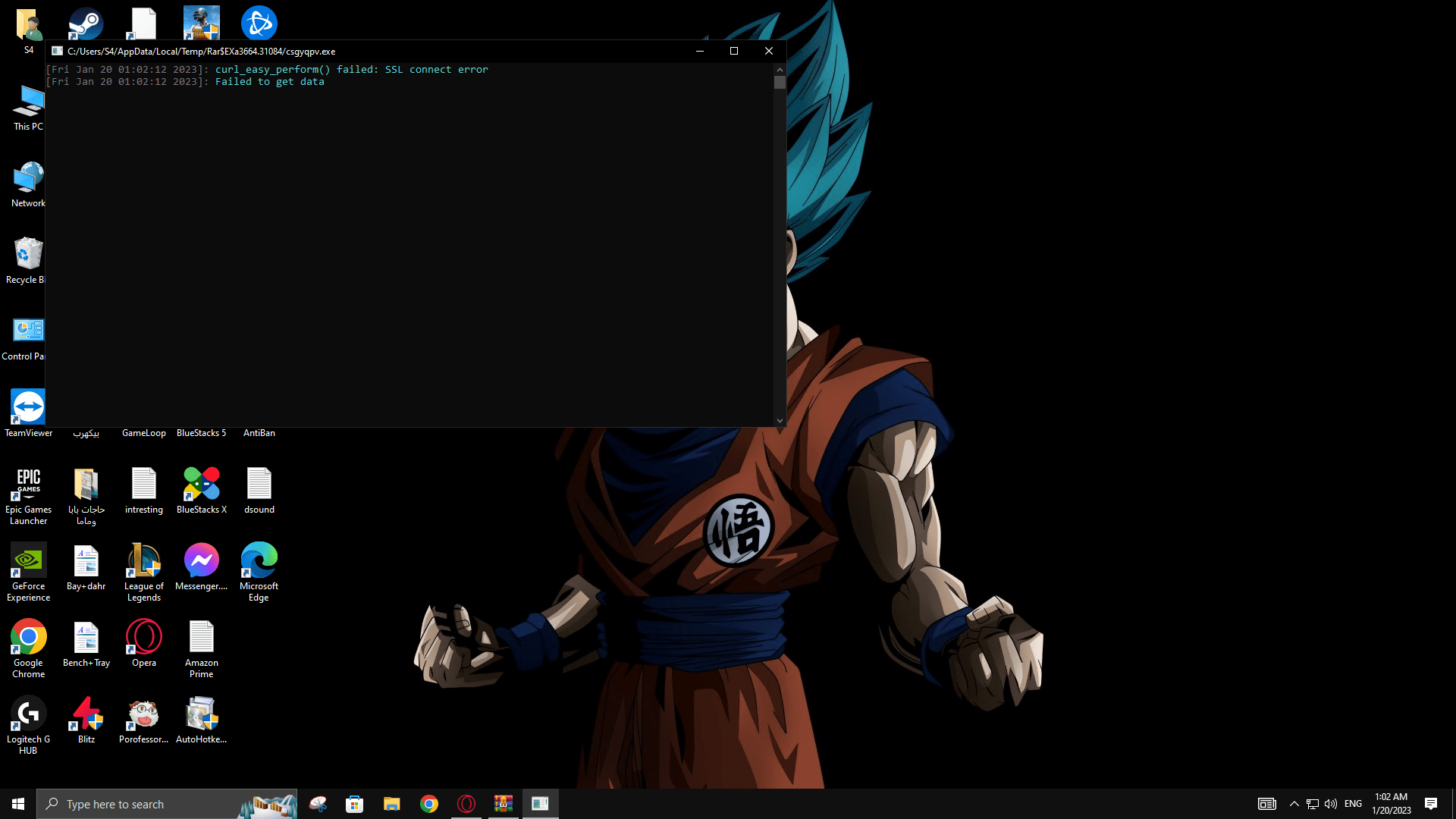Open Microsoft Store from the taskbar
The width and height of the screenshot is (1456, 819).
pos(354,804)
